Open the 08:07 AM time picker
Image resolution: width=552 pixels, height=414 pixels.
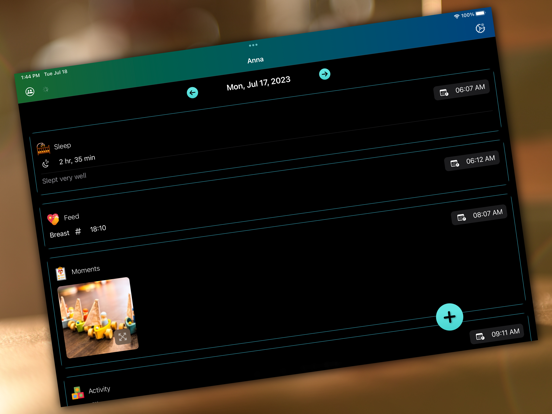479,215
